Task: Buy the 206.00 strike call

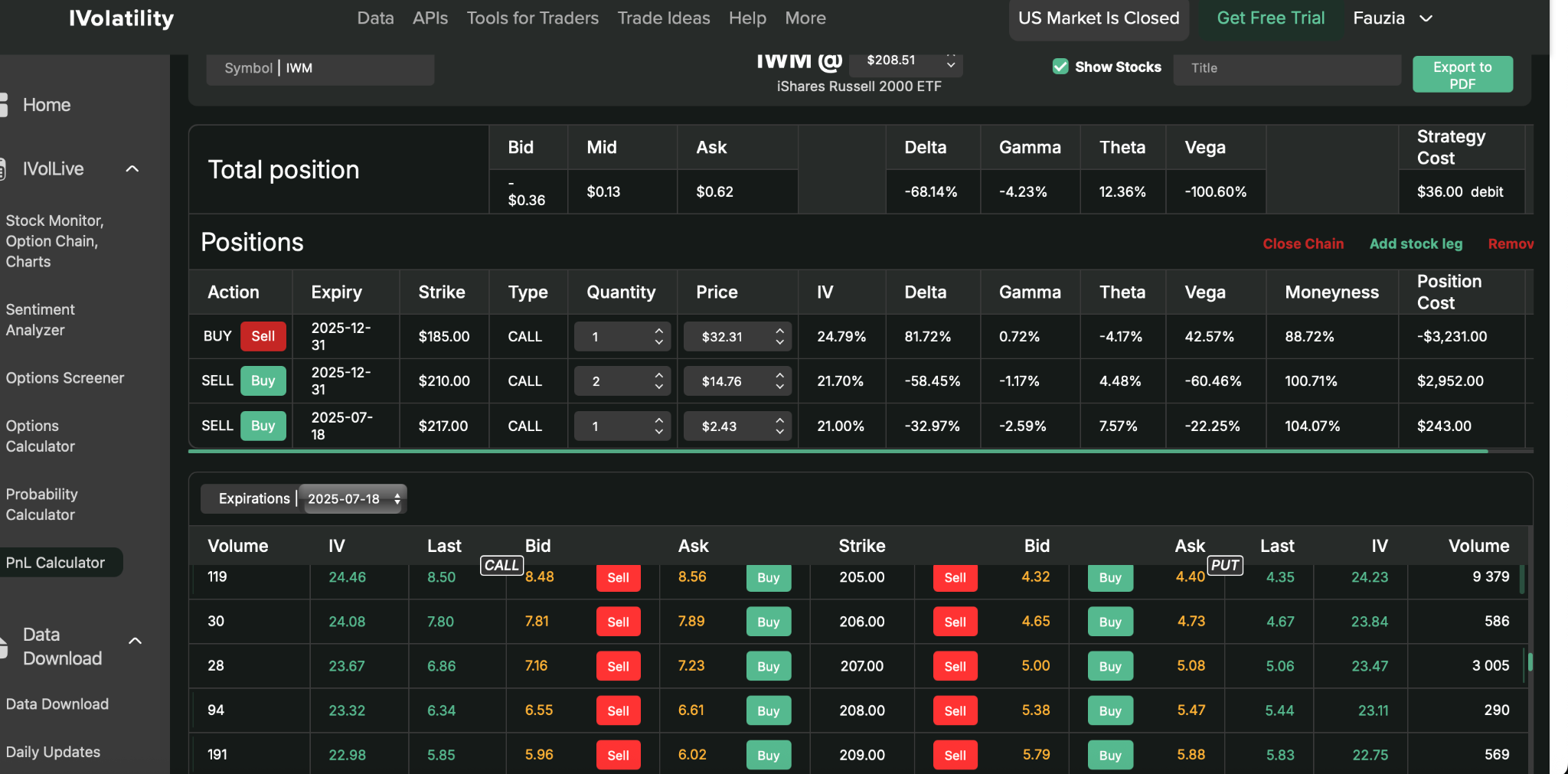Action: pos(769,622)
